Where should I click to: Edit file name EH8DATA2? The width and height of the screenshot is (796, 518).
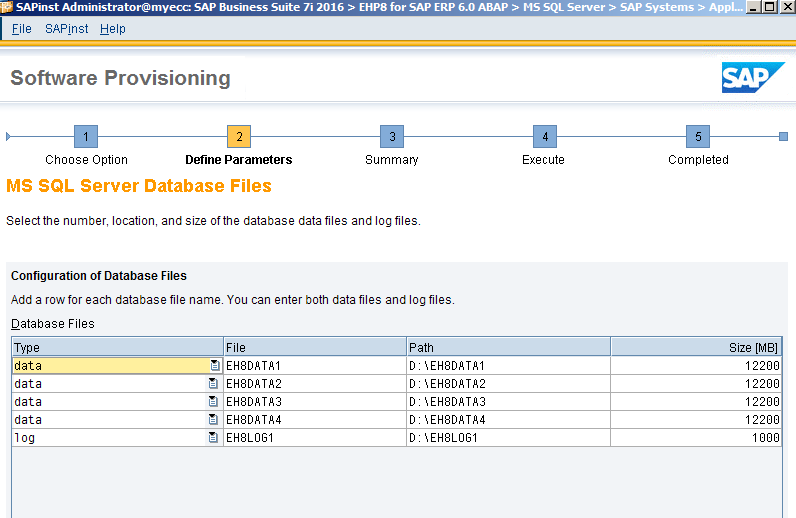coord(315,384)
